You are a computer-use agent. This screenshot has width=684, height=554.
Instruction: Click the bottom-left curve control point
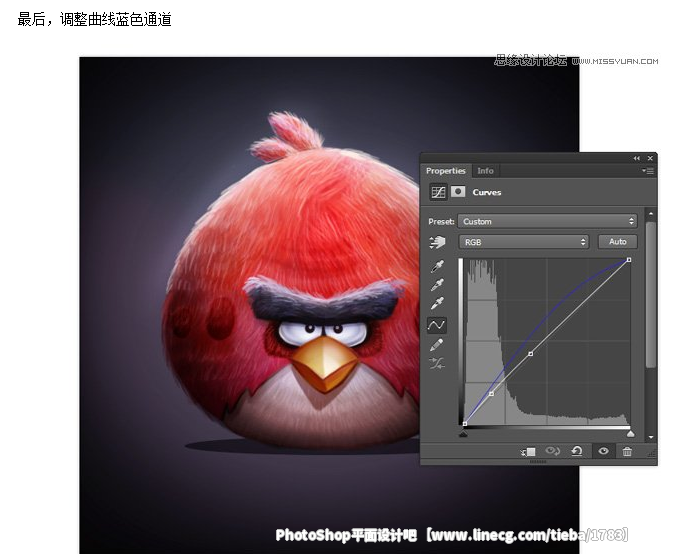(x=465, y=424)
